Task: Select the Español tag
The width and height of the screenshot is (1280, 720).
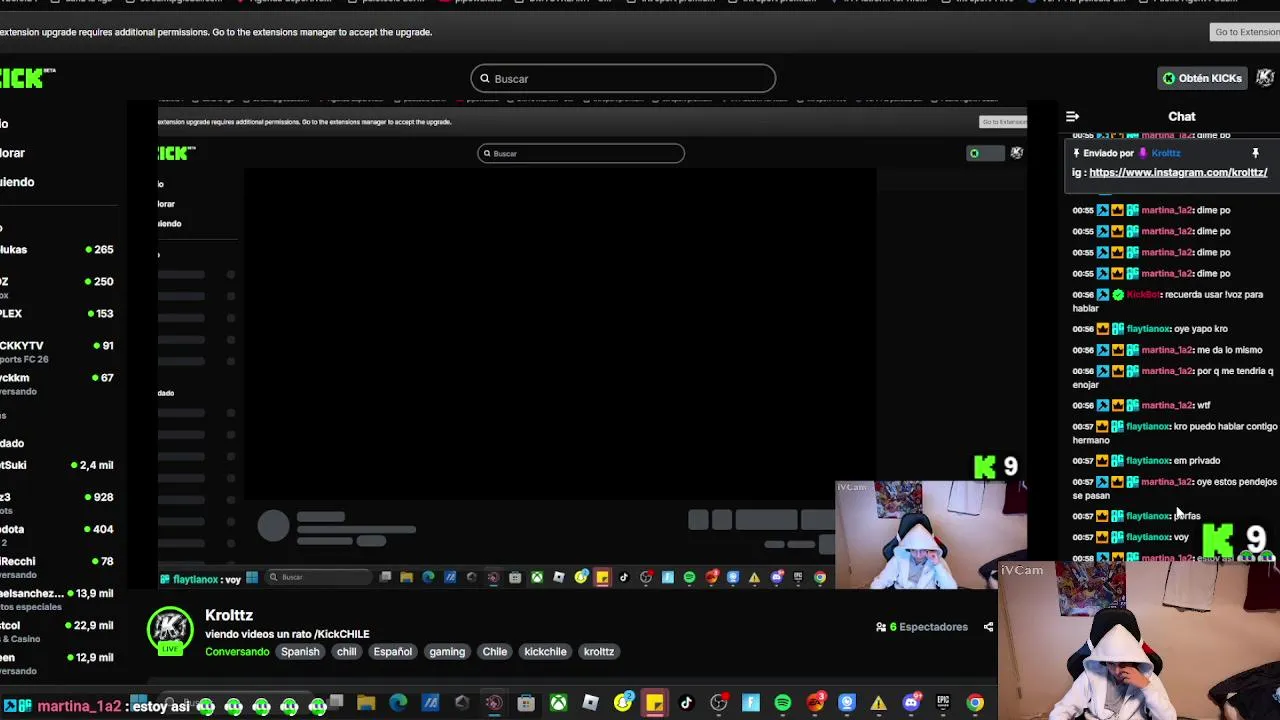Action: [392, 652]
